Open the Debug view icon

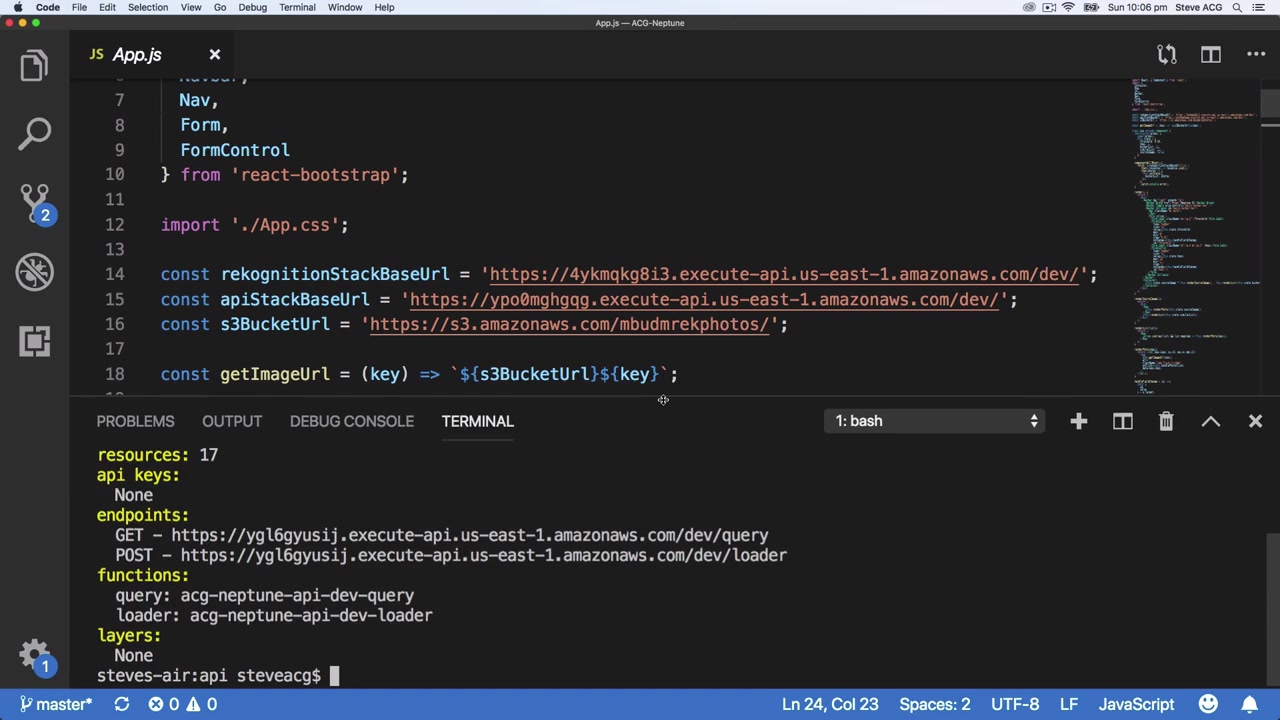(34, 272)
